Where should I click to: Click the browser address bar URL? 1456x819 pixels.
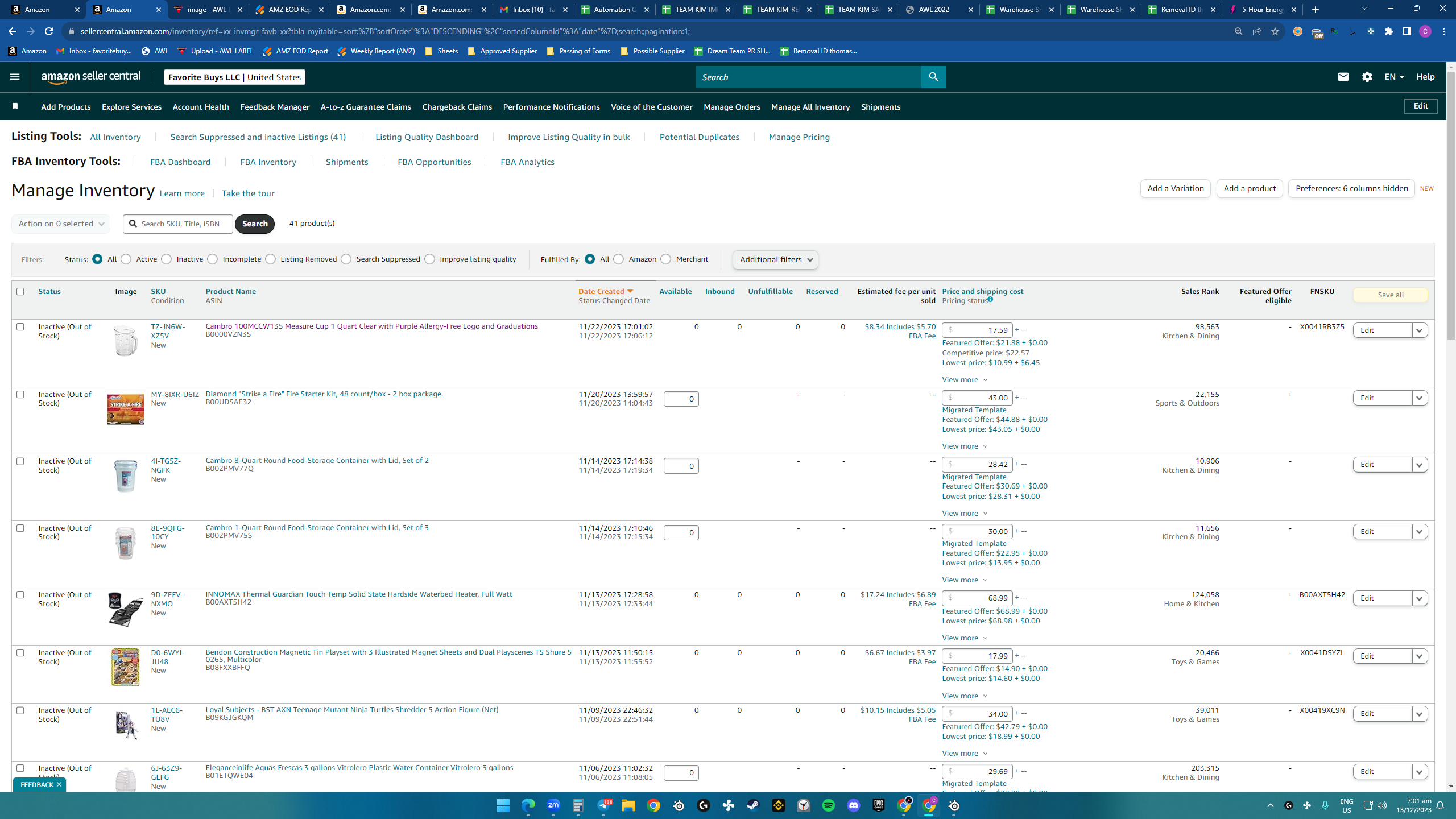385,31
